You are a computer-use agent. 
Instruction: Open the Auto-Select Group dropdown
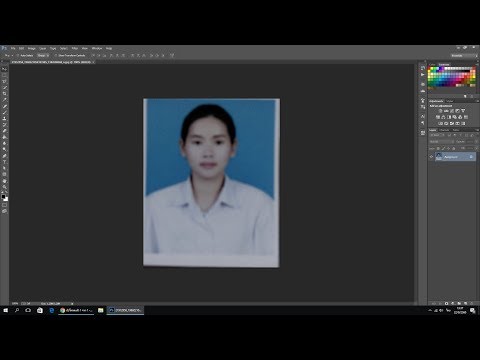pyautogui.click(x=43, y=55)
